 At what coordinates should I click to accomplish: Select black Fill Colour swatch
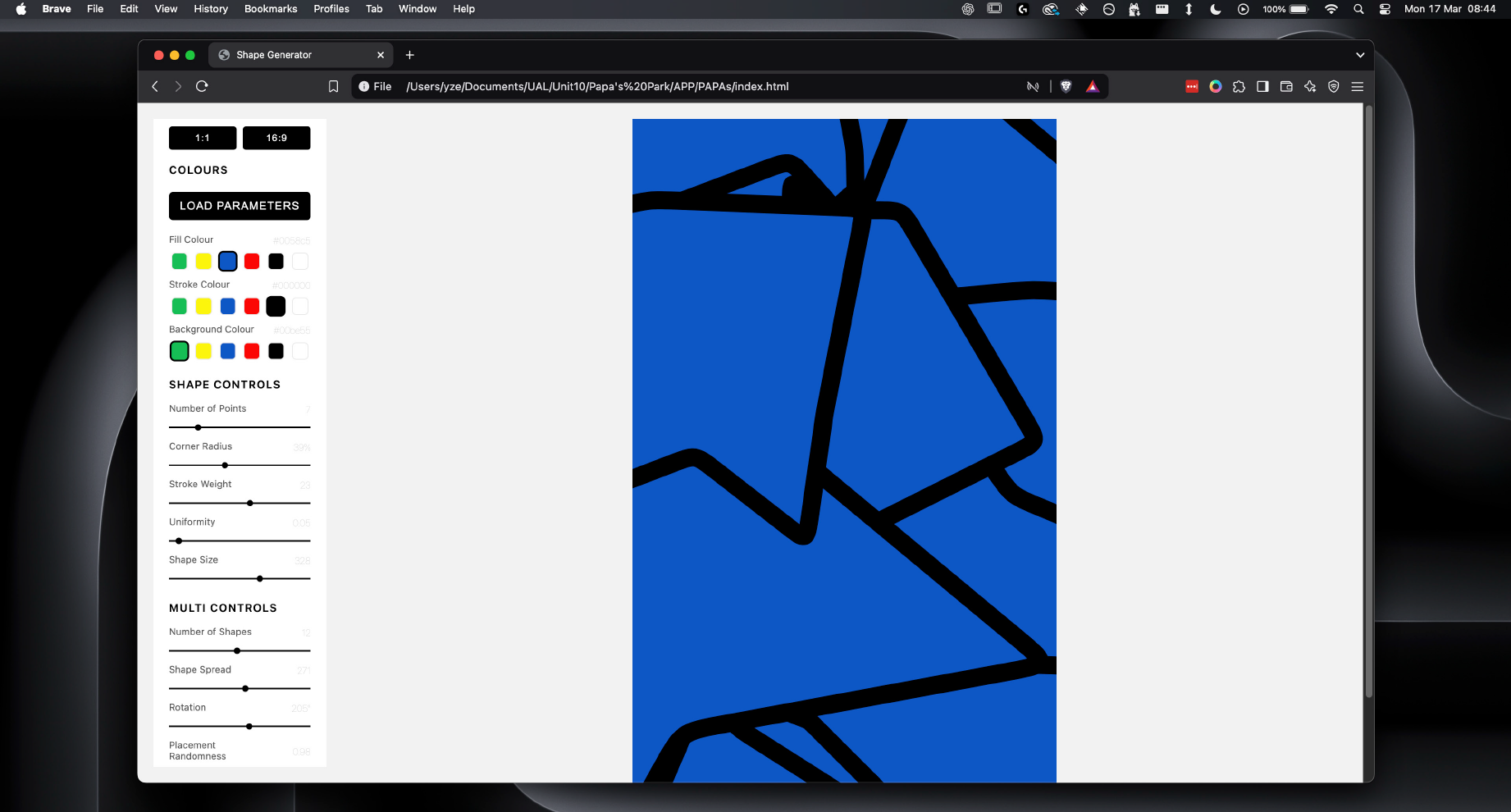click(x=276, y=262)
